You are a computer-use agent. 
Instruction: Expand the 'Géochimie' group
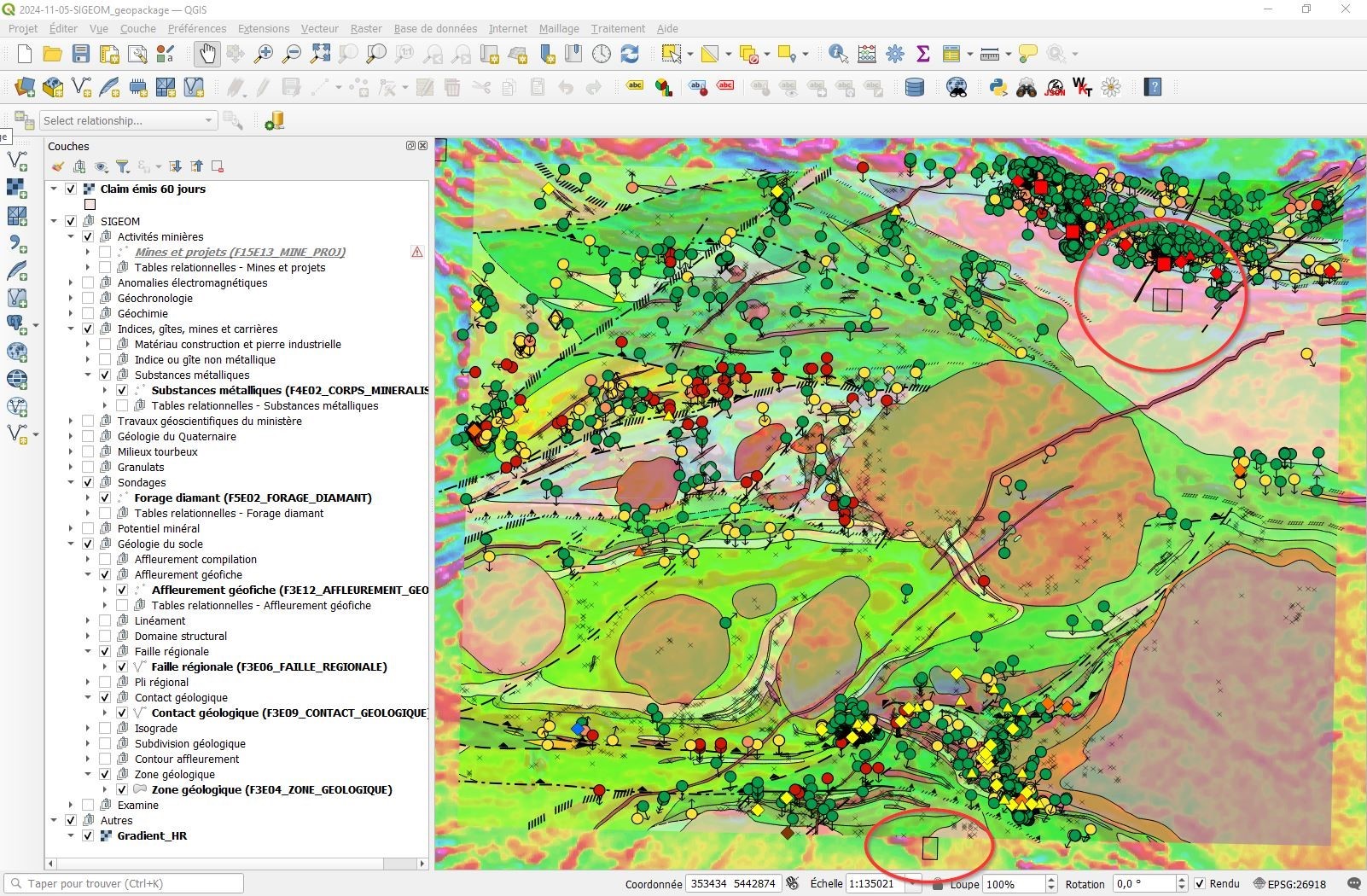point(70,312)
